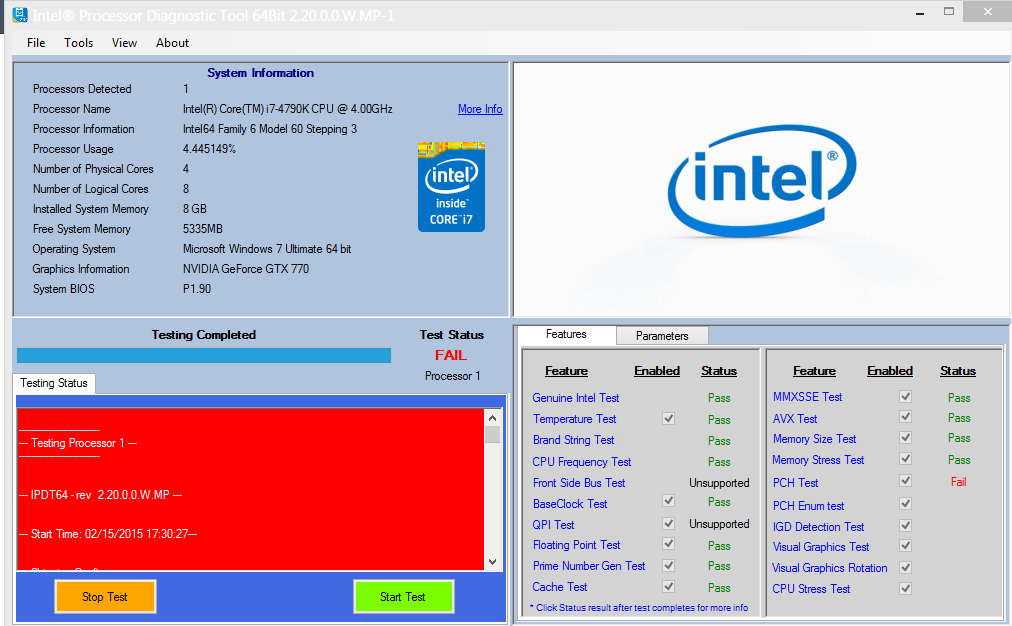Viewport: 1012px width, 626px height.
Task: Toggle the CPU Stress Test checkbox
Action: pos(906,588)
